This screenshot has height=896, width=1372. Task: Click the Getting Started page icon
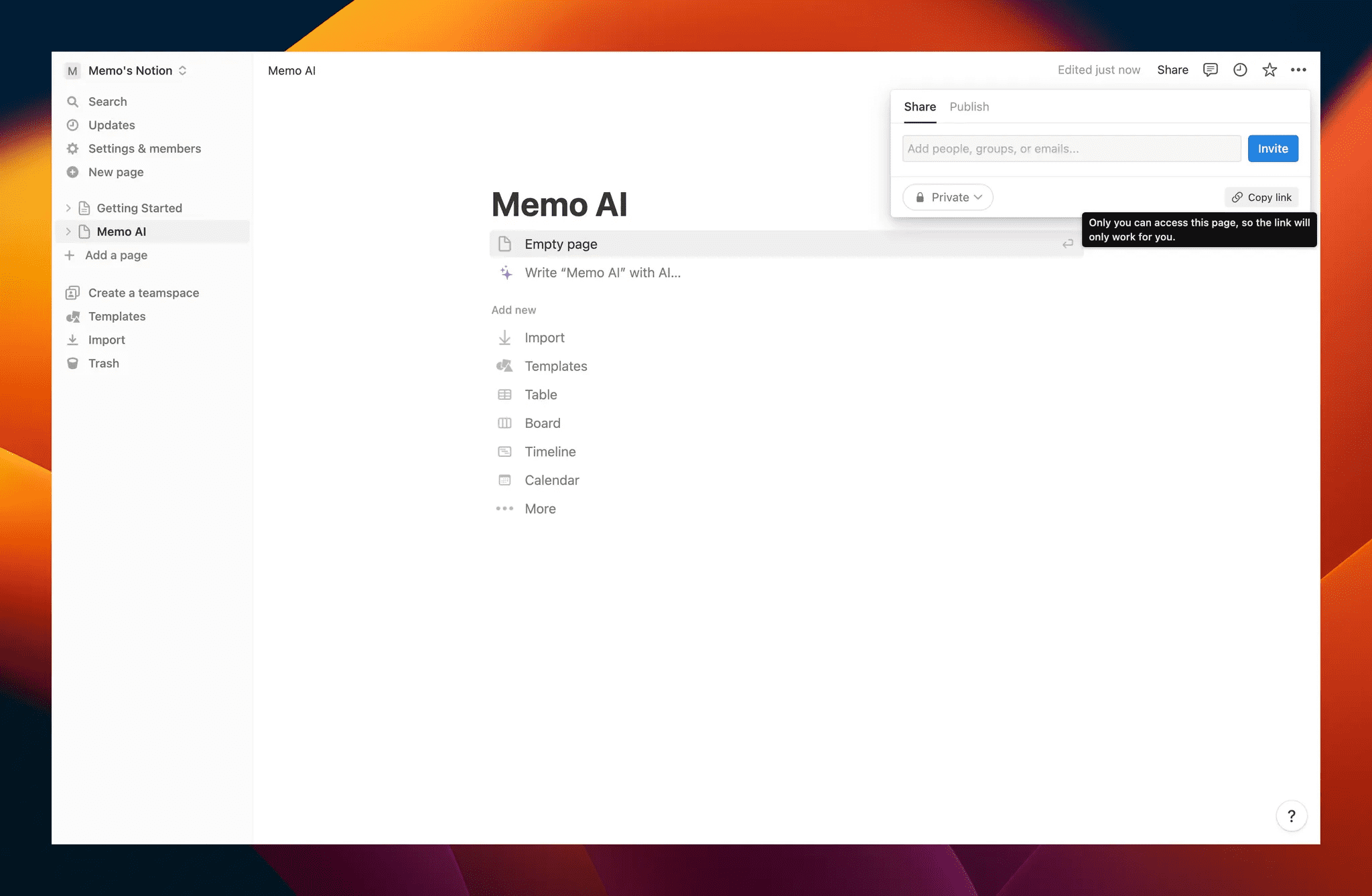click(84, 208)
